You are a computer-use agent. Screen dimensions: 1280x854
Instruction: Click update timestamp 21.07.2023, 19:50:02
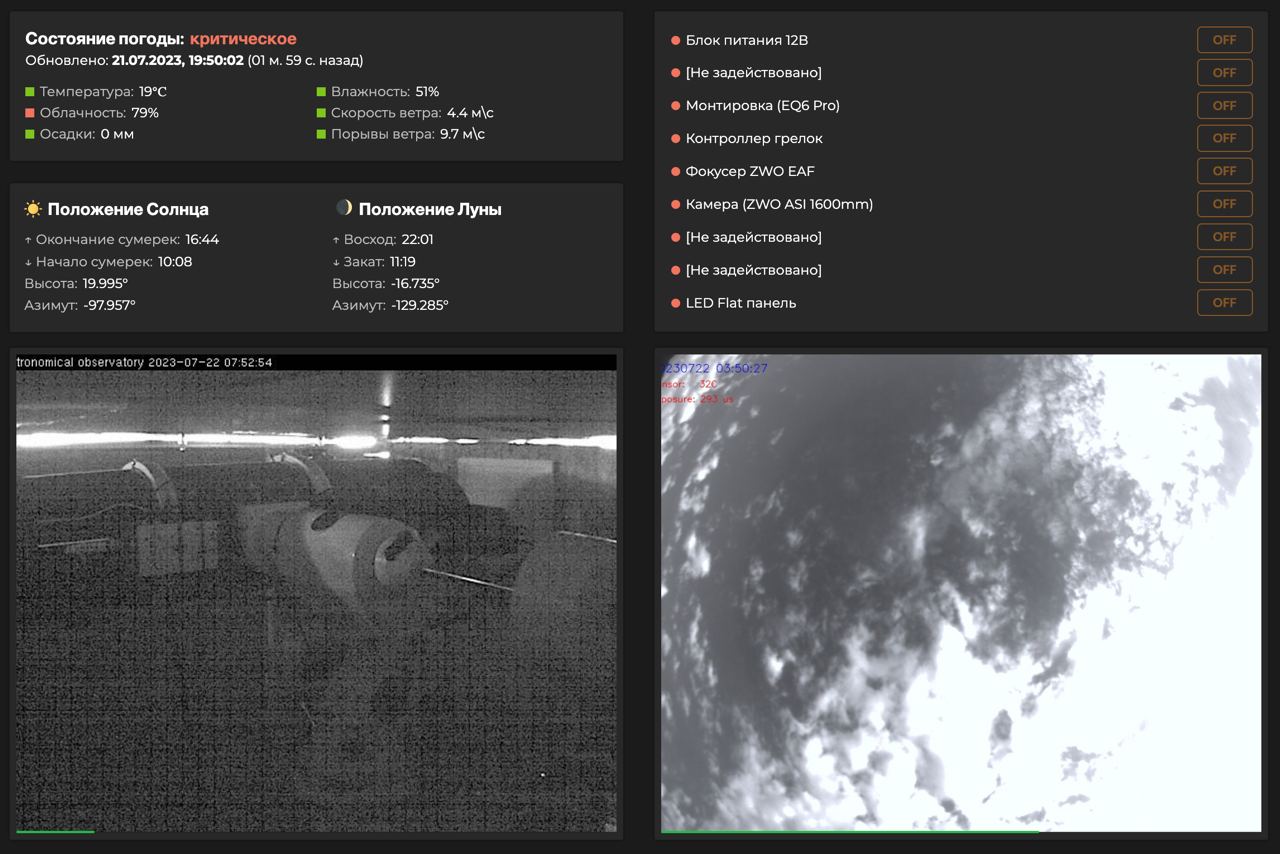[178, 61]
